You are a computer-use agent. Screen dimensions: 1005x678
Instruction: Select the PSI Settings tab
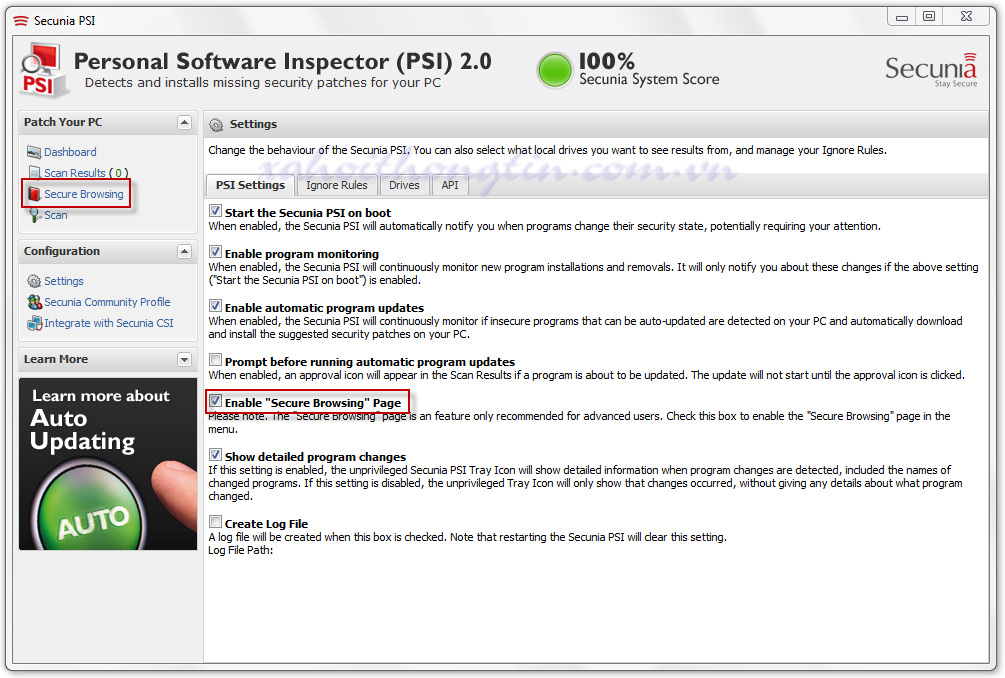(x=250, y=185)
